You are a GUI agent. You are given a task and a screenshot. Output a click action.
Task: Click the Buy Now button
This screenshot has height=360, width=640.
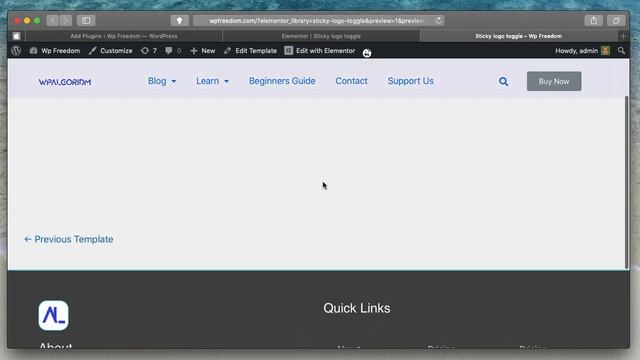554,81
